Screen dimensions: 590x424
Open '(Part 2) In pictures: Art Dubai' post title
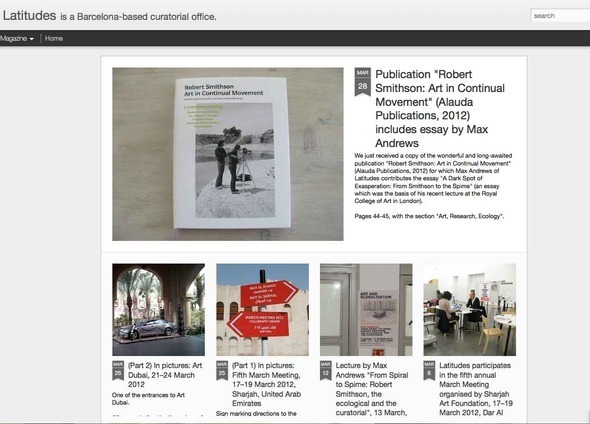(165, 375)
